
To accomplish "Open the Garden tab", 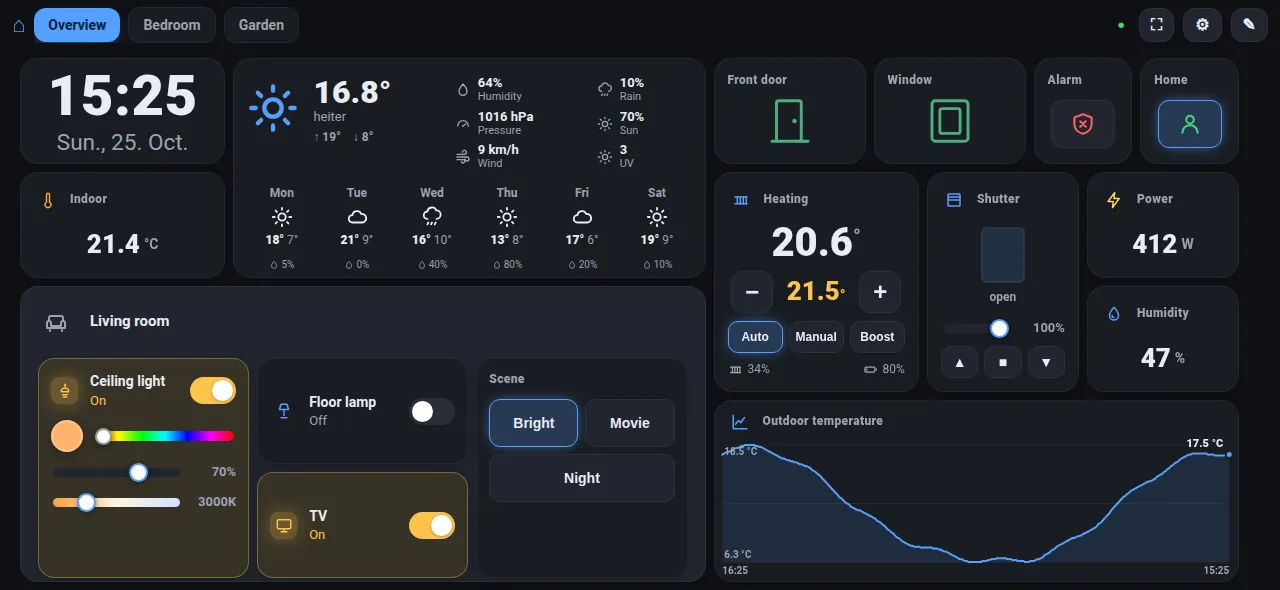I will [x=261, y=25].
